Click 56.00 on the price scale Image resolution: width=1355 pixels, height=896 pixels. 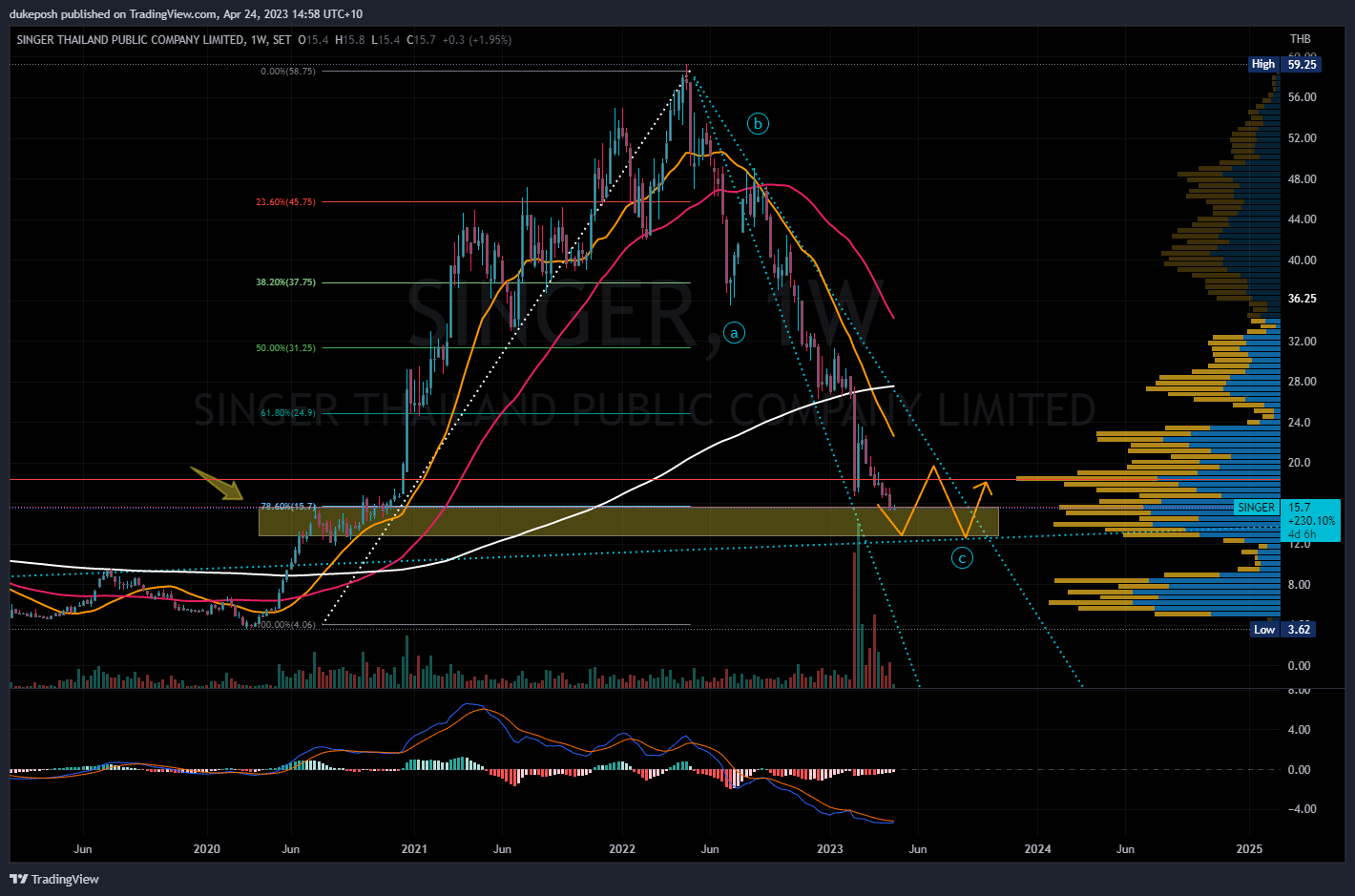click(x=1302, y=97)
